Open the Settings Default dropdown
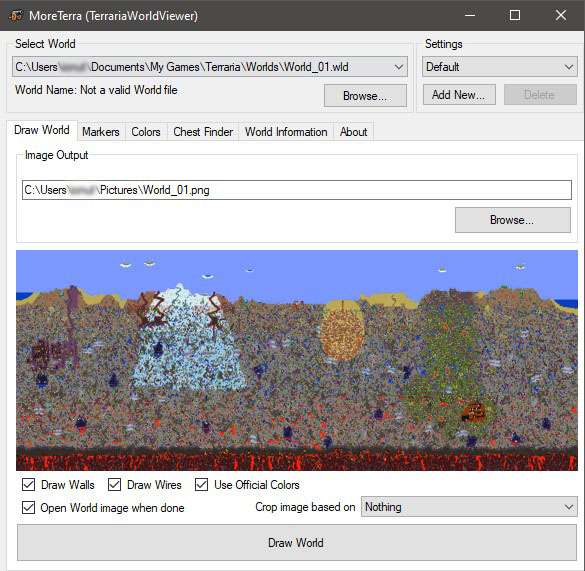The image size is (585, 571). (500, 67)
